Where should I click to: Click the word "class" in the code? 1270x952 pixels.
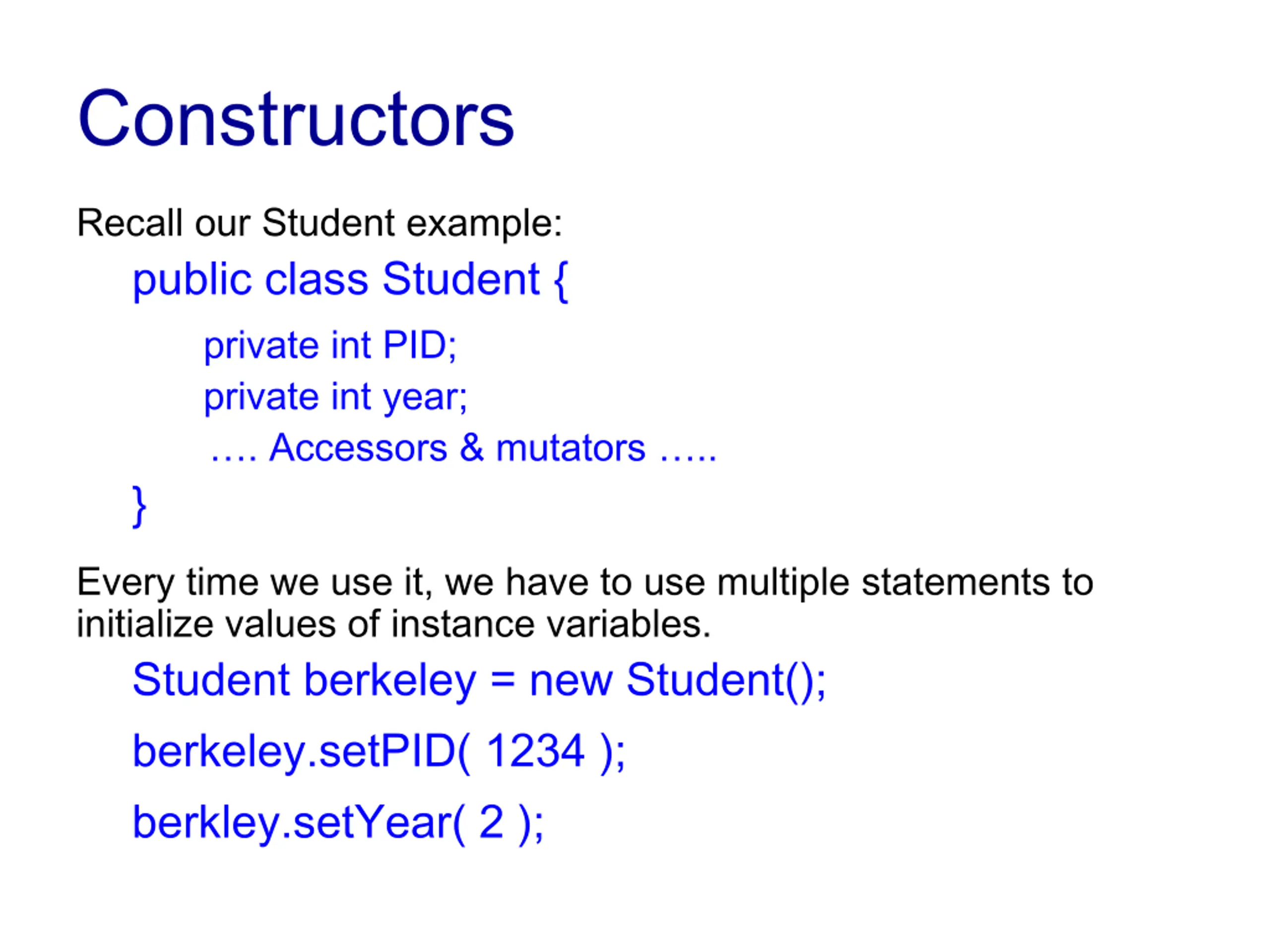[x=317, y=280]
